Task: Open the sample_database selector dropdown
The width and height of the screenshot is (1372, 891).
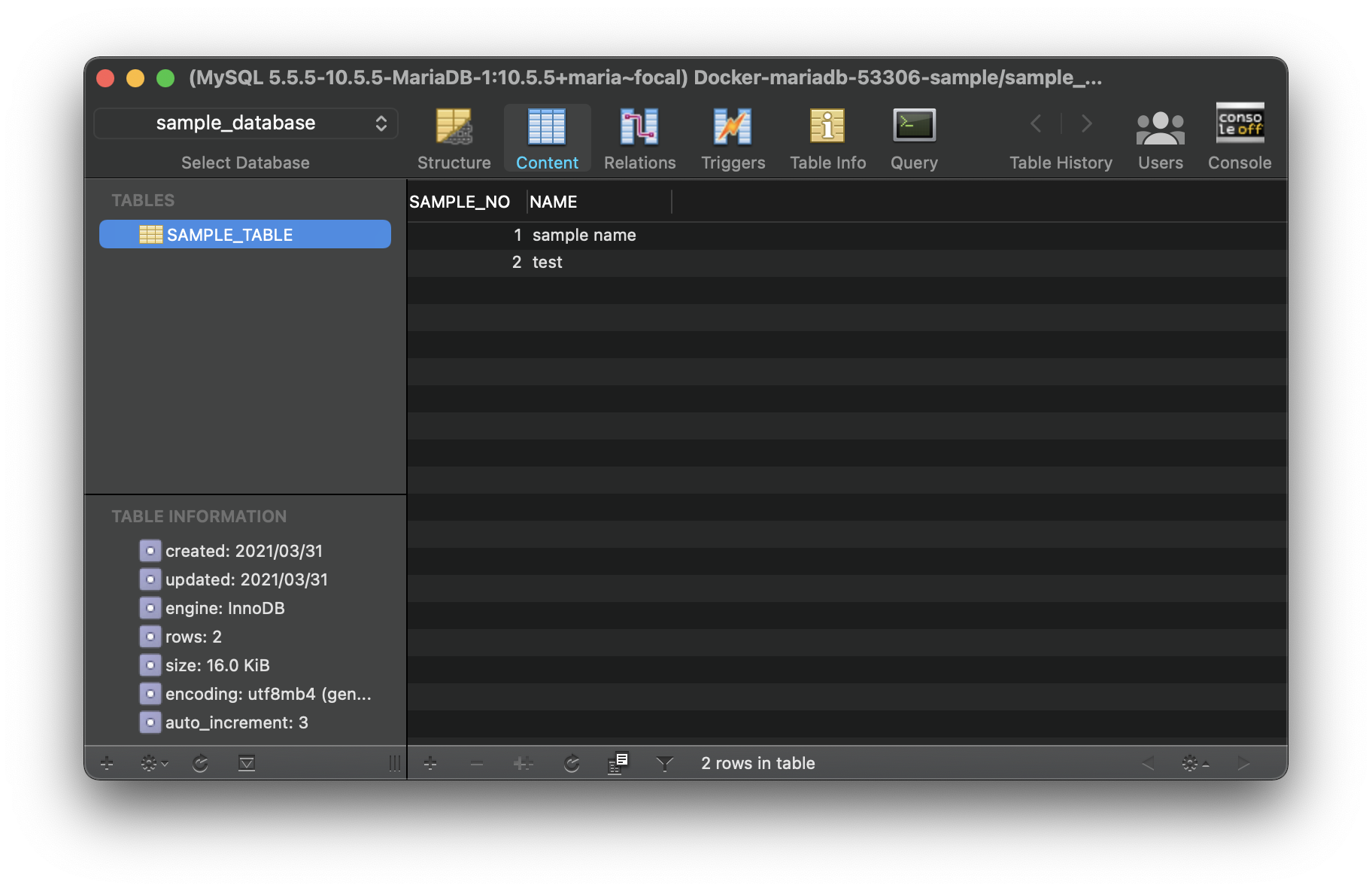Action: (x=246, y=123)
